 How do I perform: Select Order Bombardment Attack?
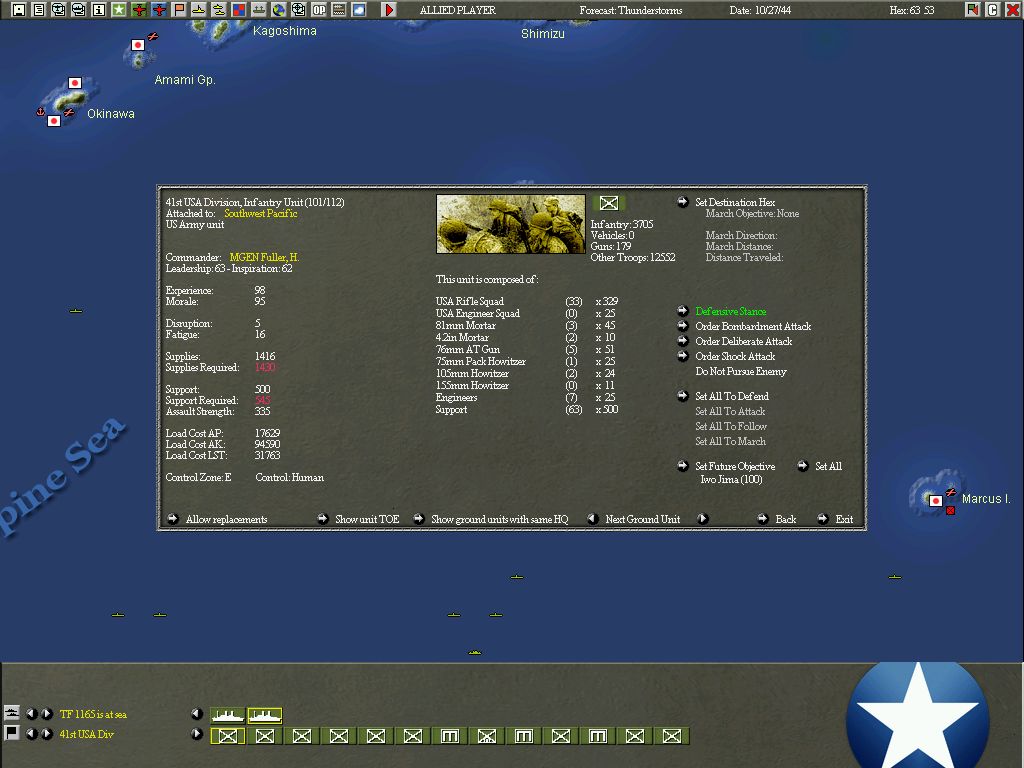752,327
